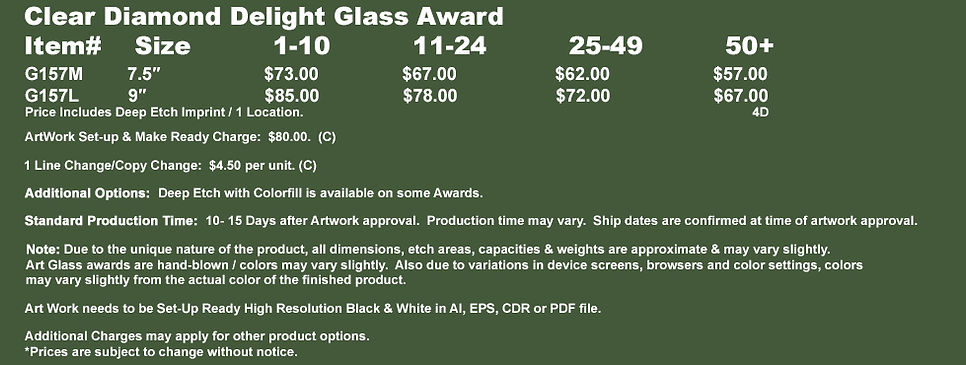Click the $78.00 price under 11-24
This screenshot has width=966, height=365.
point(430,96)
